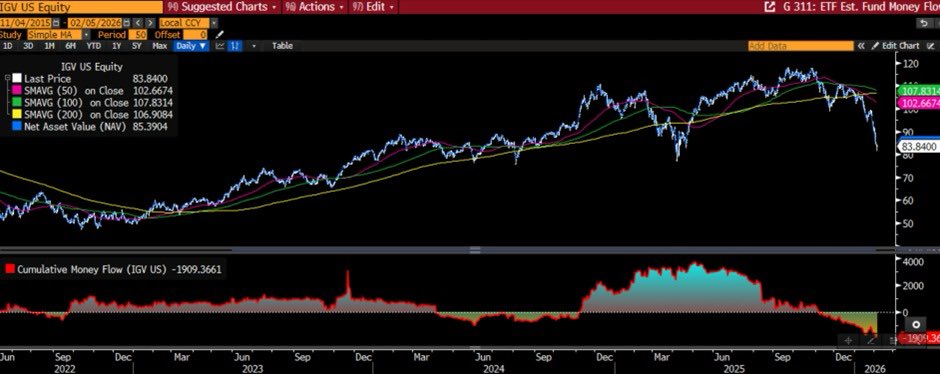This screenshot has width=940, height=374.
Task: Click the 83.8400 last price axis tag
Action: point(918,146)
